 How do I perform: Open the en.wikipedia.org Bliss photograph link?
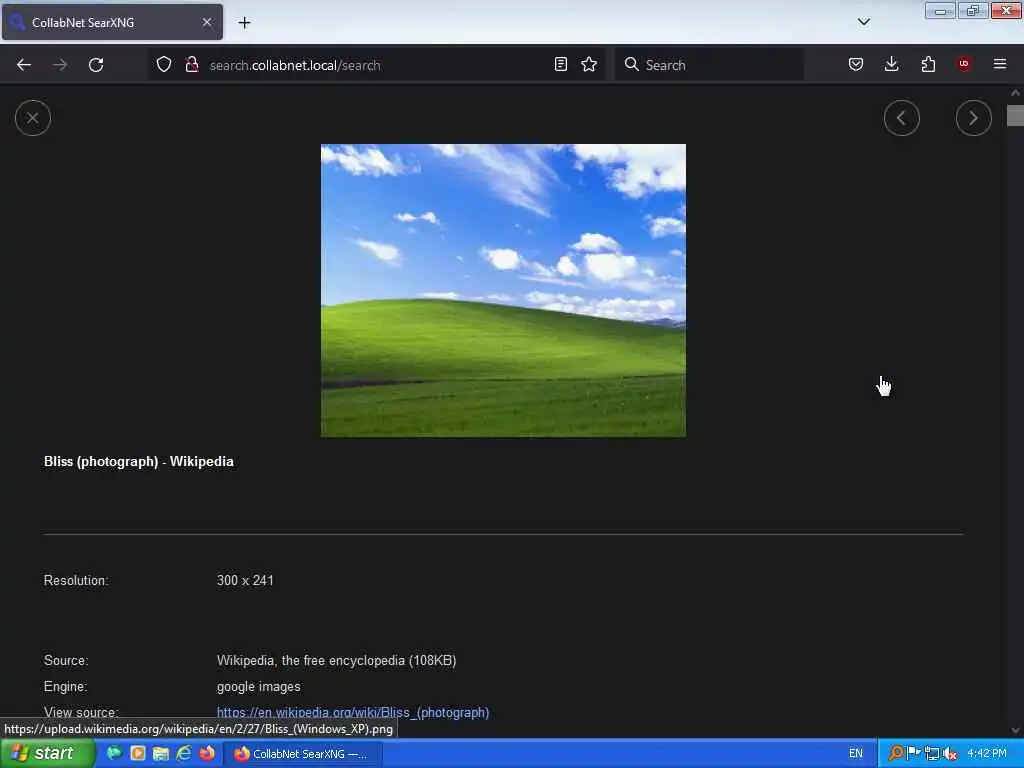tap(353, 712)
